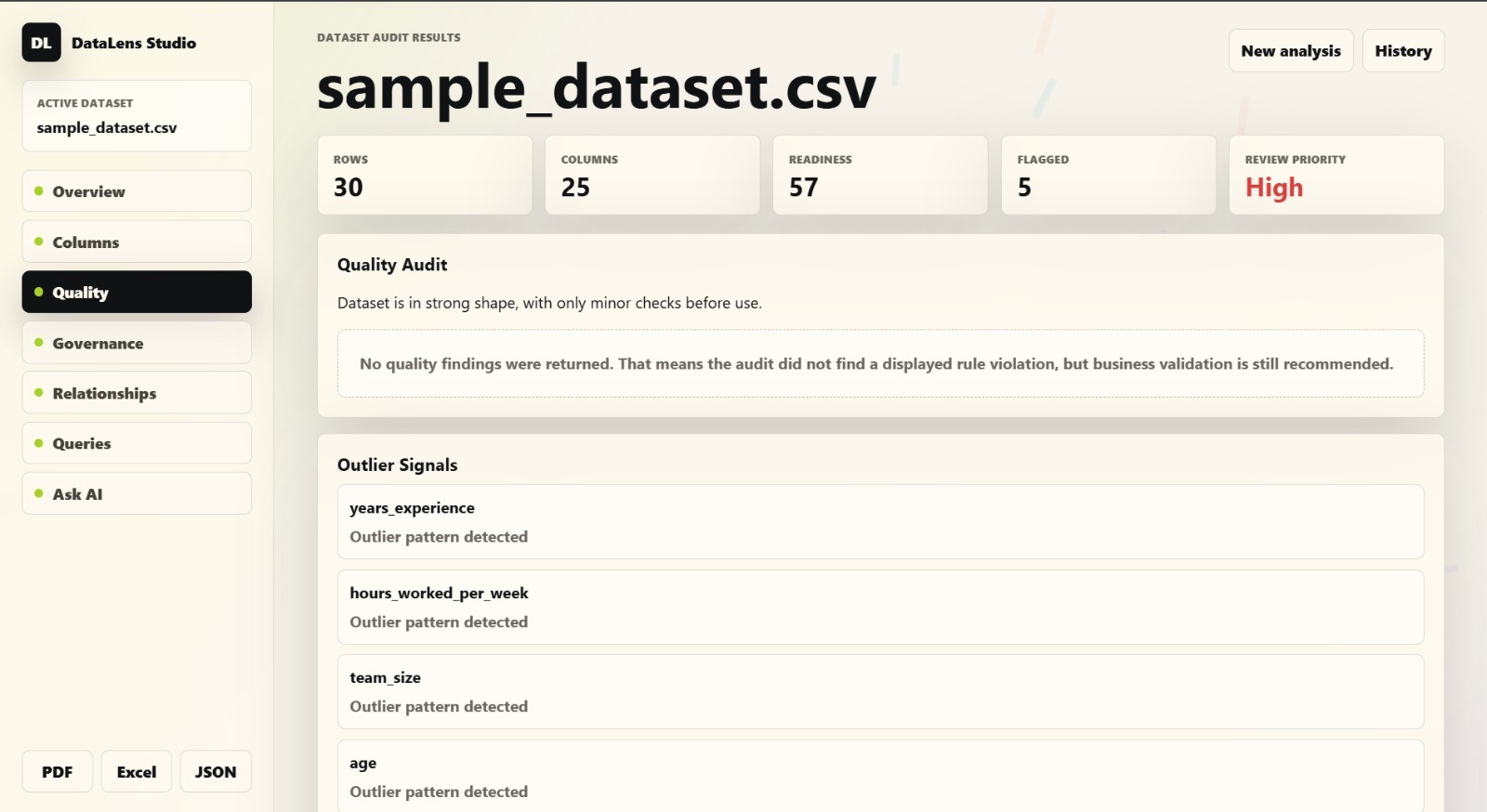Start a New analysis
The height and width of the screenshot is (812, 1487).
tap(1291, 51)
